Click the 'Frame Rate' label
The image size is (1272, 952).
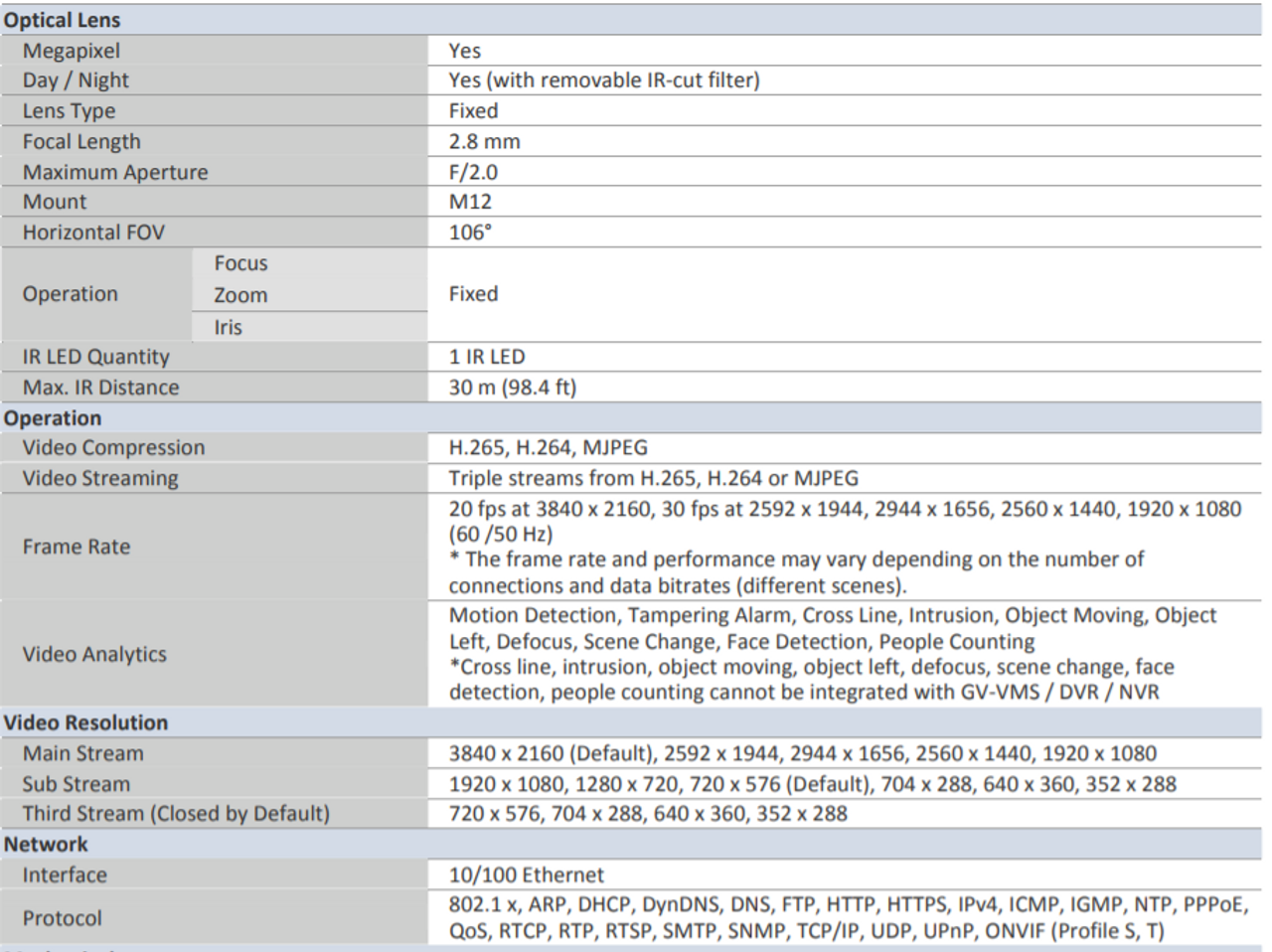77,547
